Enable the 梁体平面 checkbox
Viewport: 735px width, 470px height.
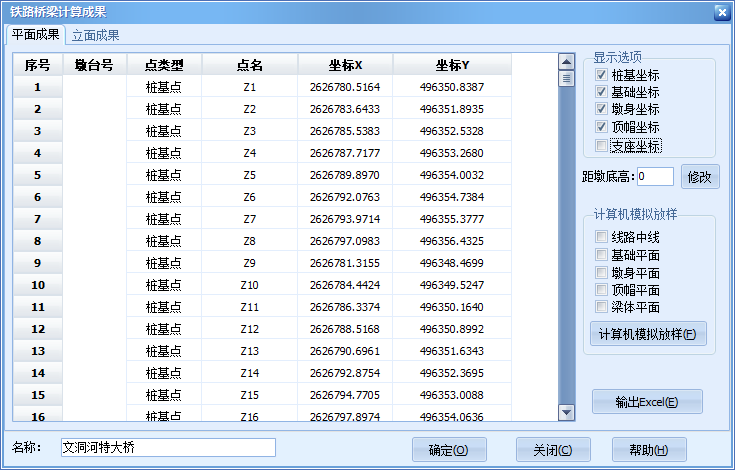pos(601,307)
